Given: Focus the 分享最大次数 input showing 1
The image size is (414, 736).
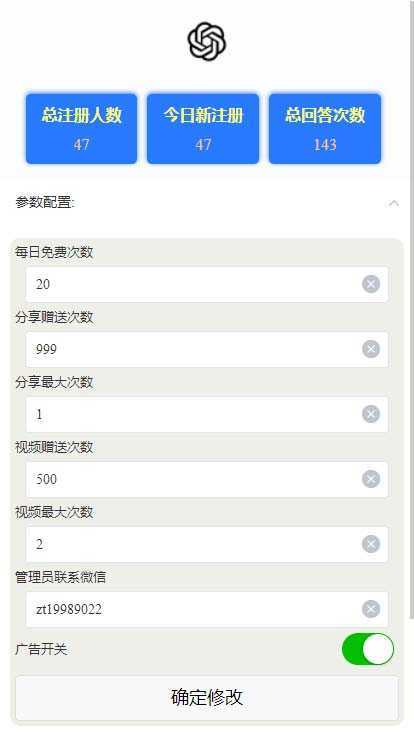Looking at the screenshot, I should [x=207, y=414].
